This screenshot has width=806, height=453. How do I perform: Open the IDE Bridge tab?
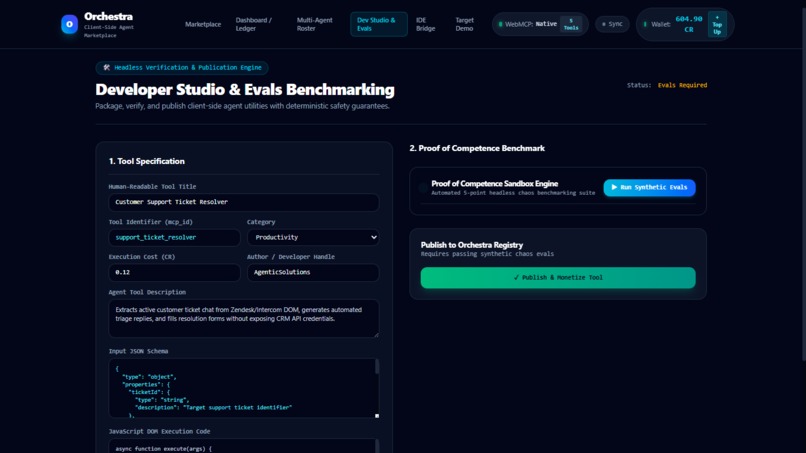click(x=426, y=24)
